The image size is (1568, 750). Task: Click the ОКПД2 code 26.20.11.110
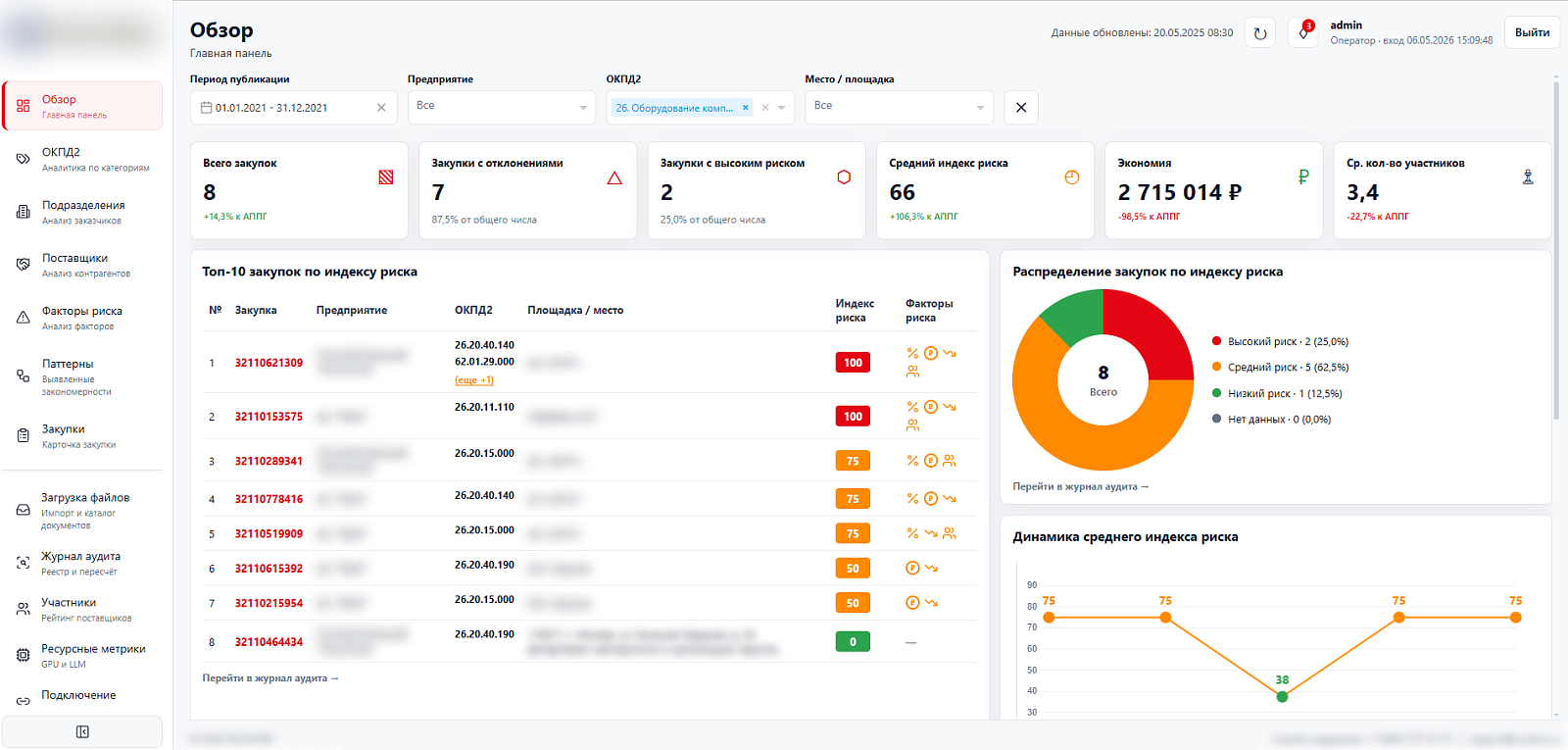point(484,407)
